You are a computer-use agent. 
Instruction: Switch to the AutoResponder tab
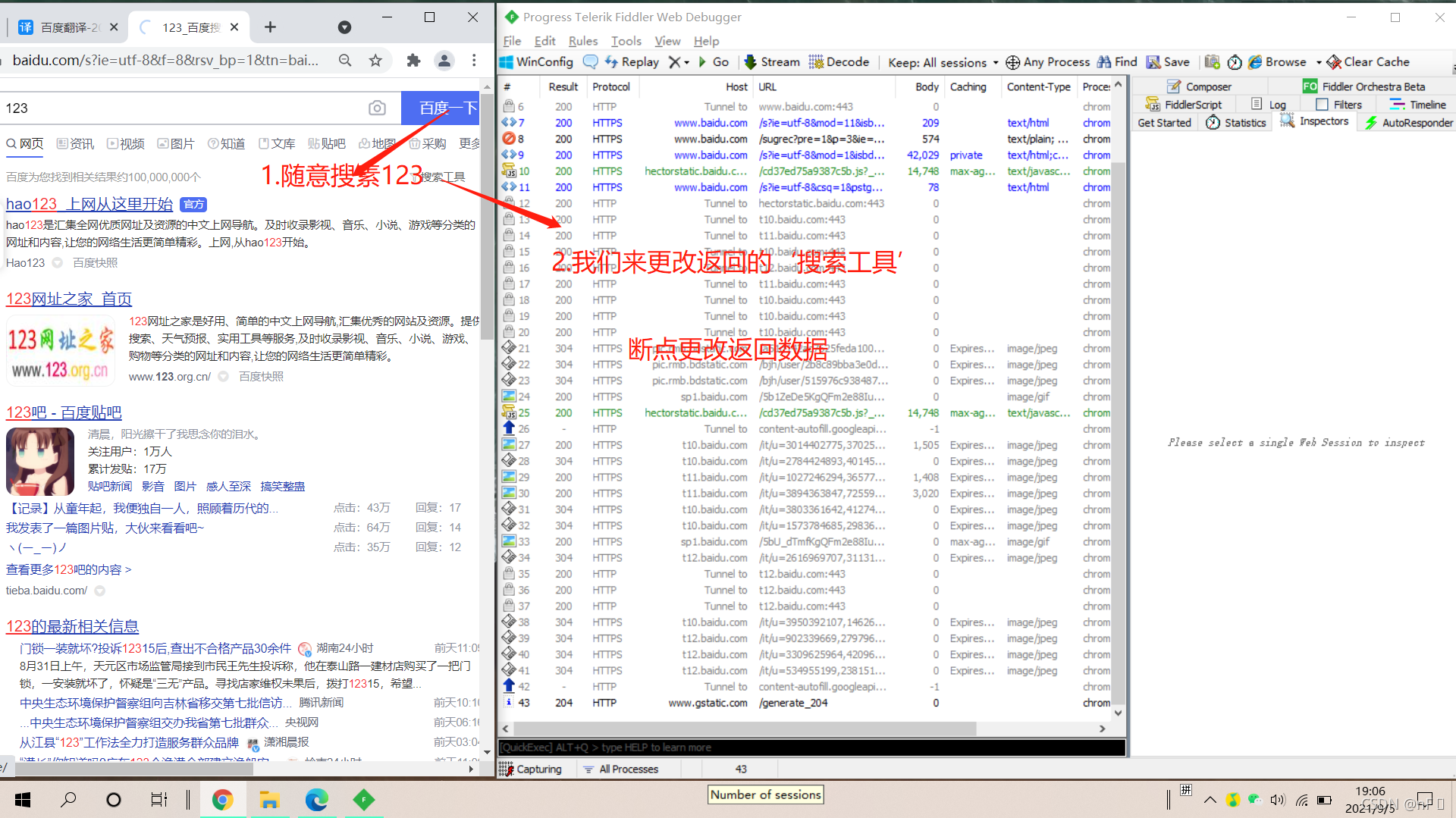(1408, 123)
